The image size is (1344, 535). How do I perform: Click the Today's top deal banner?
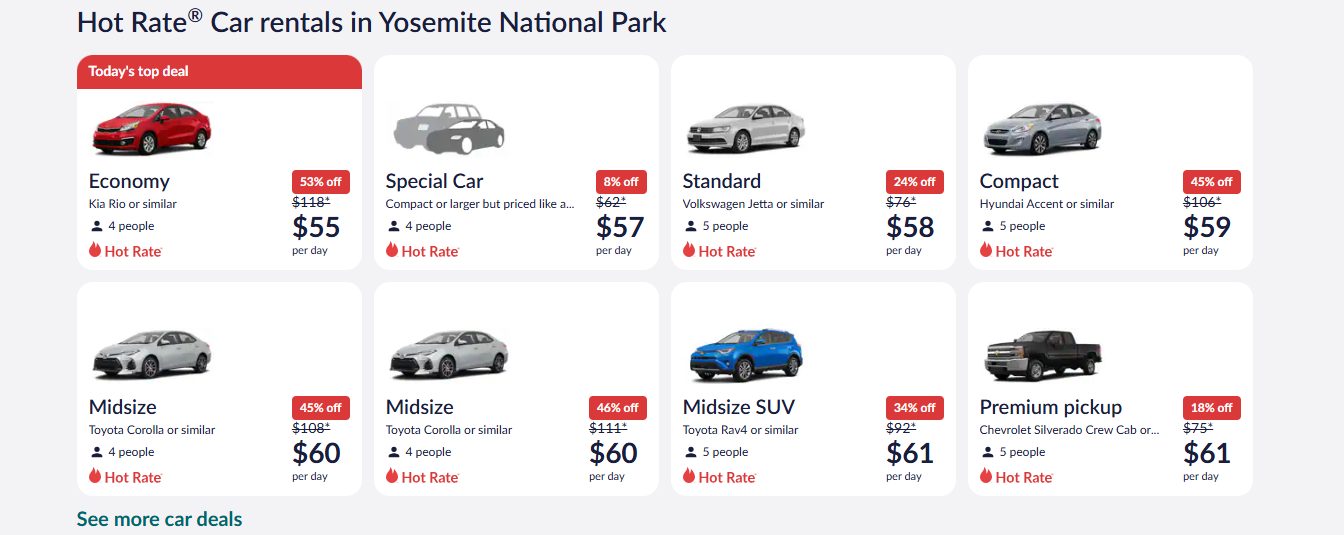click(219, 72)
